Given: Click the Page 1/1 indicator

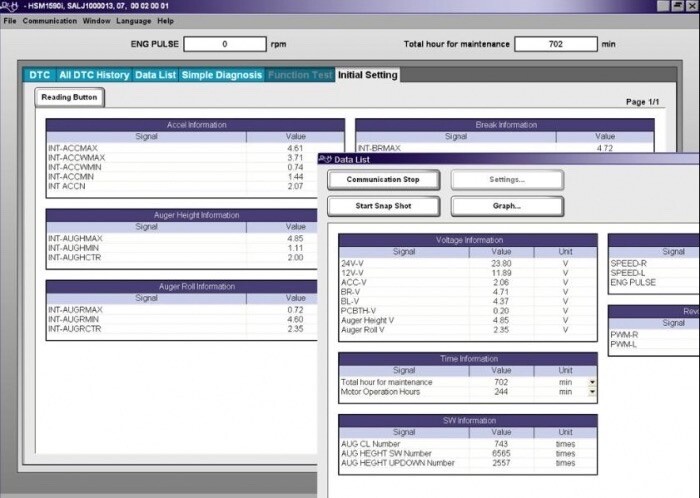Looking at the screenshot, I should [642, 102].
